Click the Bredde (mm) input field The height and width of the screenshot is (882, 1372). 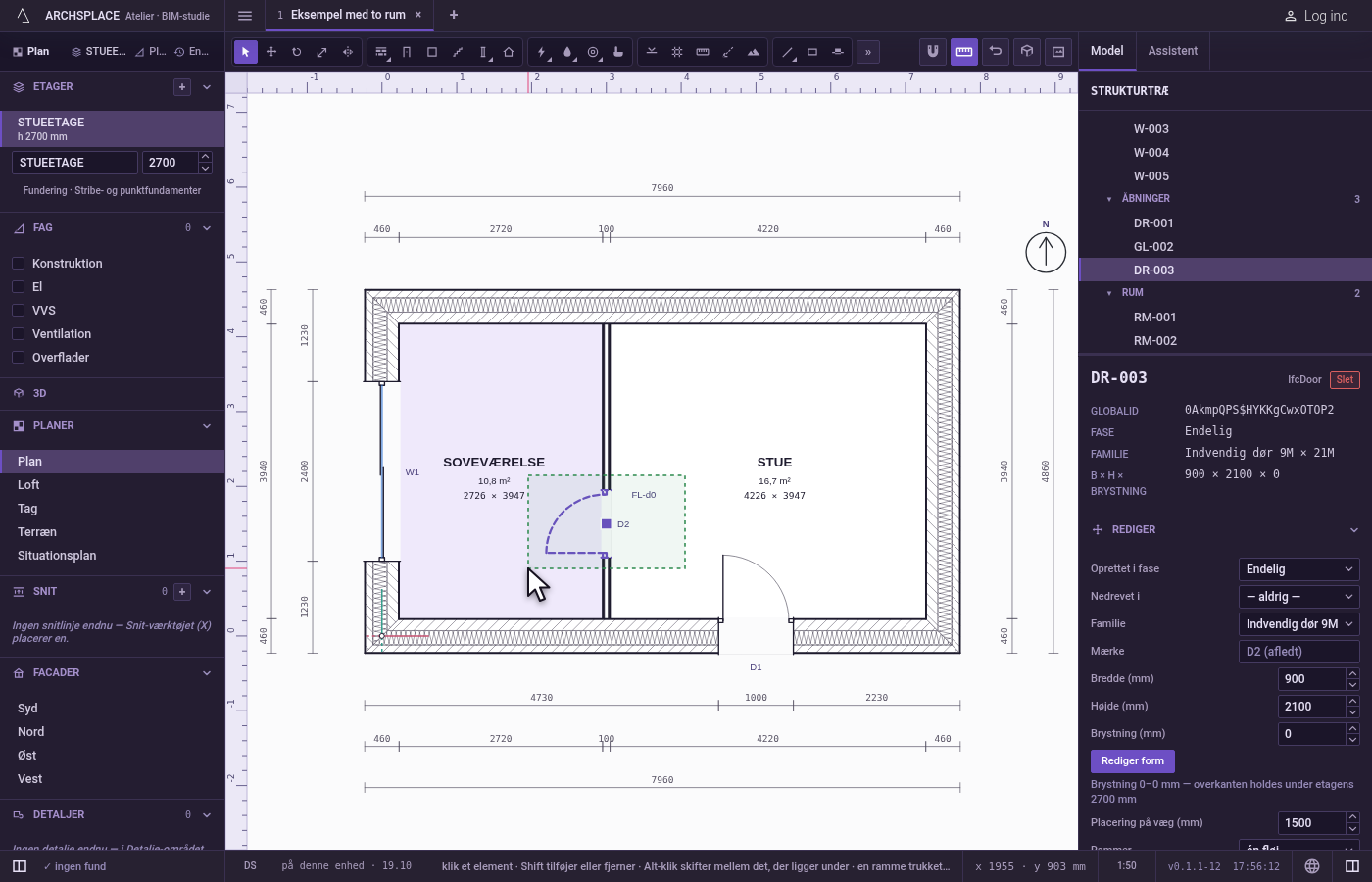pos(1311,679)
